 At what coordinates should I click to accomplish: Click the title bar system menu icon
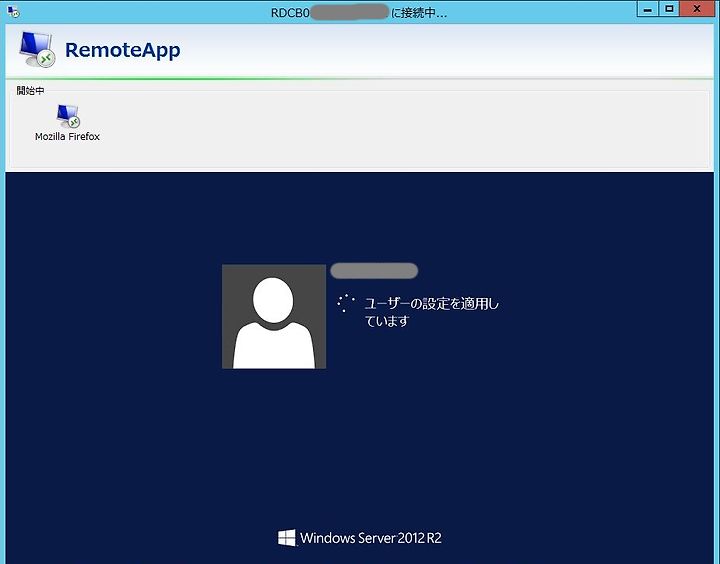point(13,11)
